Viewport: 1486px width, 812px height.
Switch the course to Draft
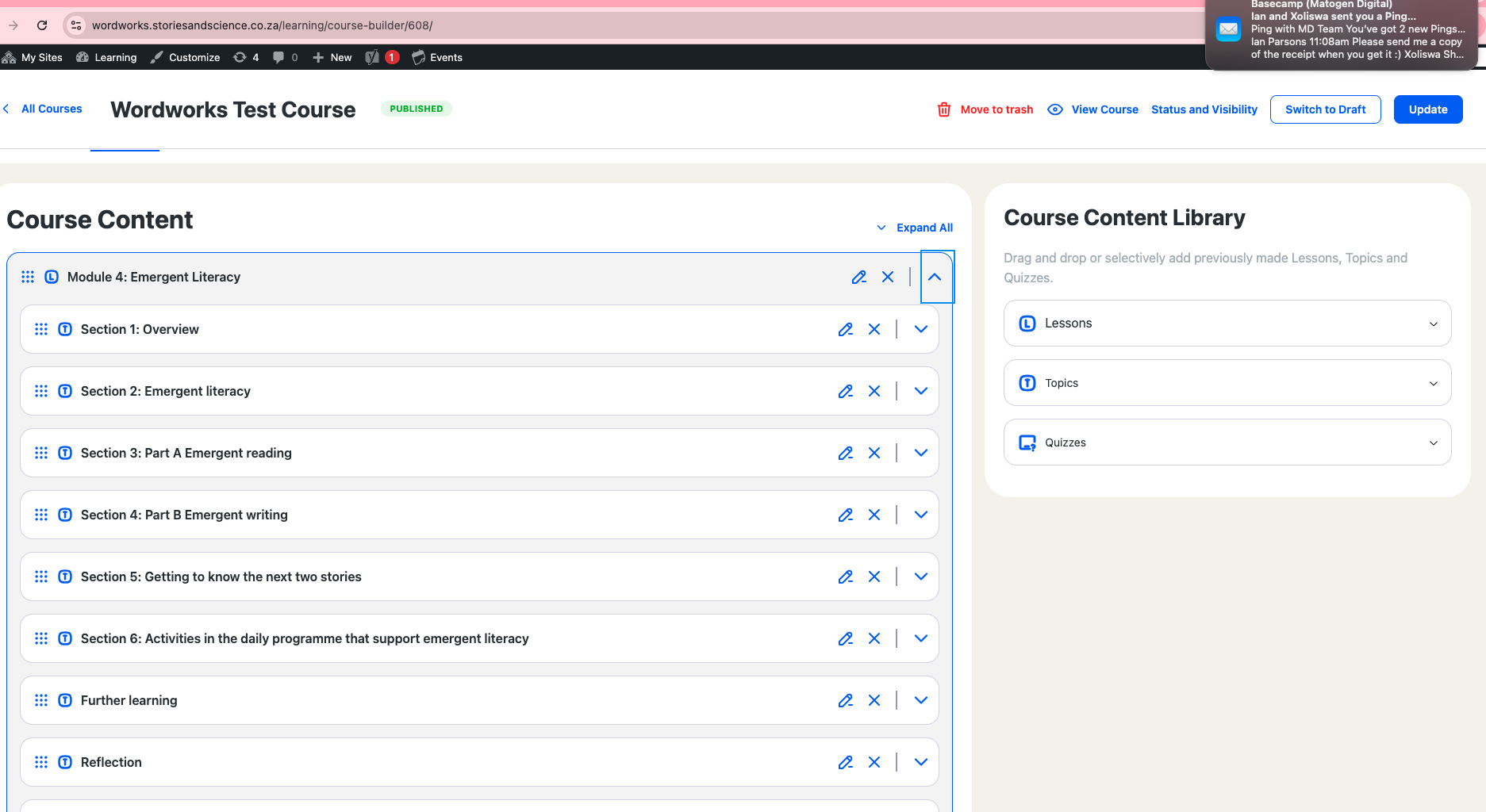point(1325,109)
